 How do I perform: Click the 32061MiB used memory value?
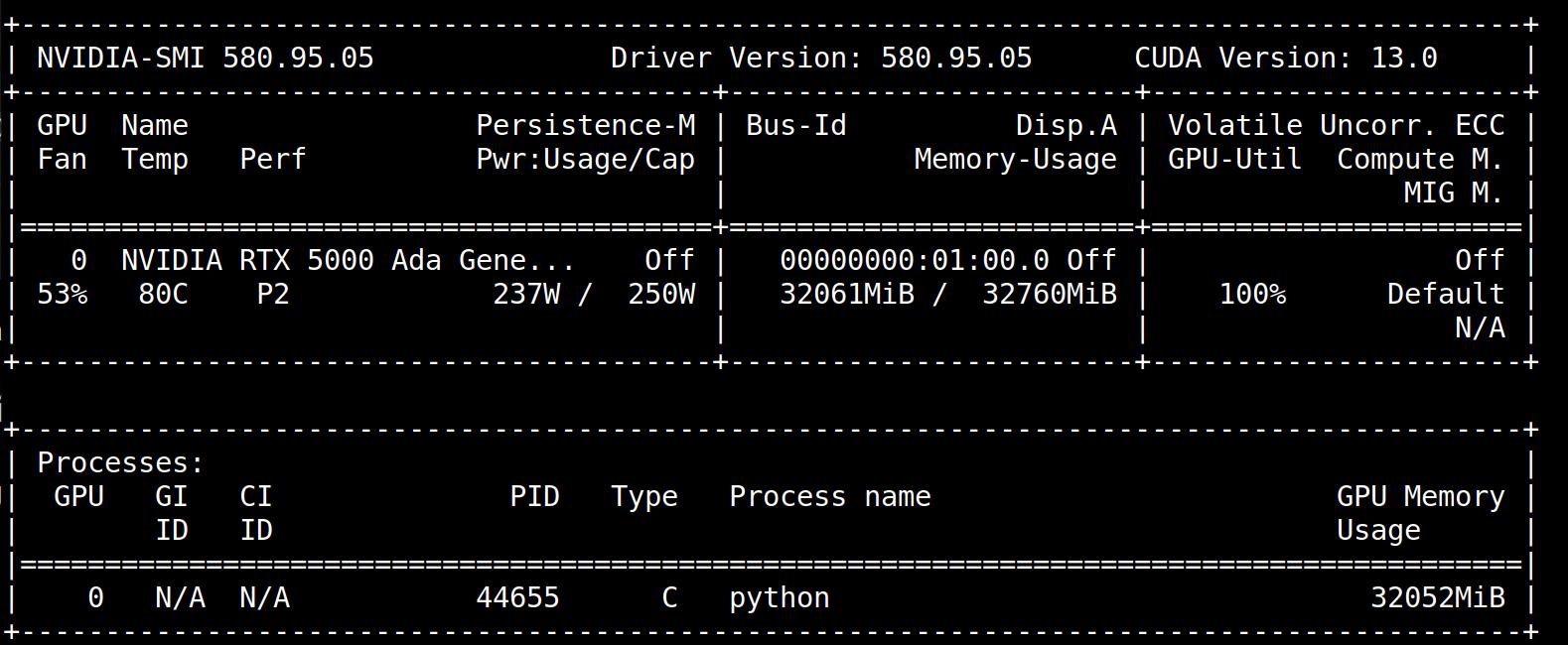tap(846, 294)
